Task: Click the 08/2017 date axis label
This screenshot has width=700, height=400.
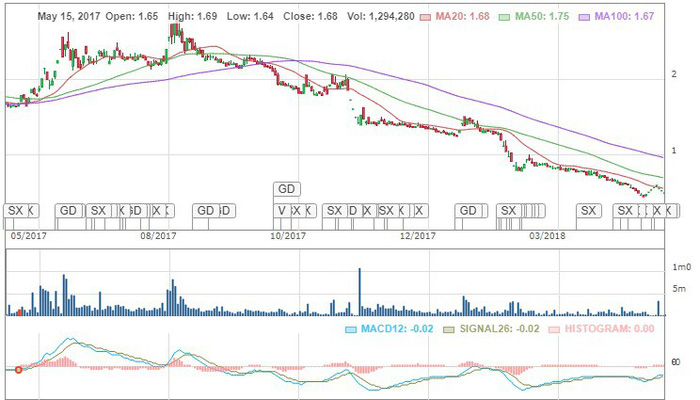Action: point(158,236)
